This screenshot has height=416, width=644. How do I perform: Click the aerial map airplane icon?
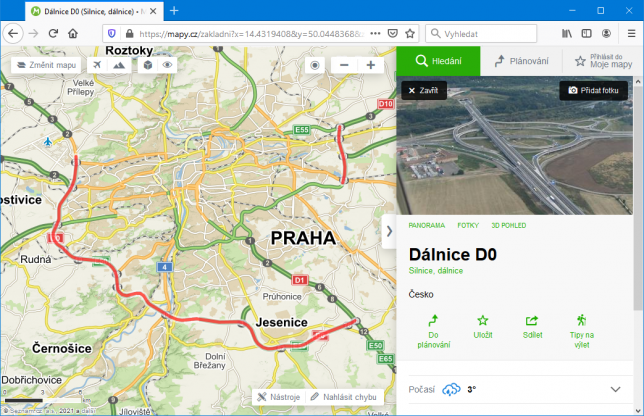click(97, 65)
